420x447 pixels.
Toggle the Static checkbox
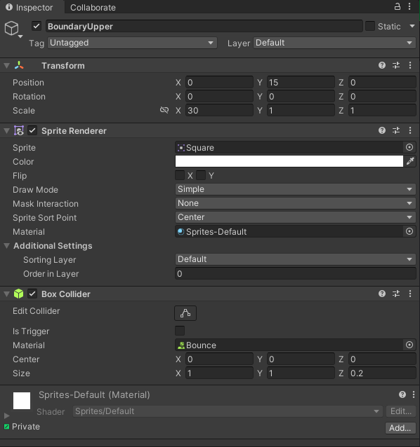pos(370,26)
